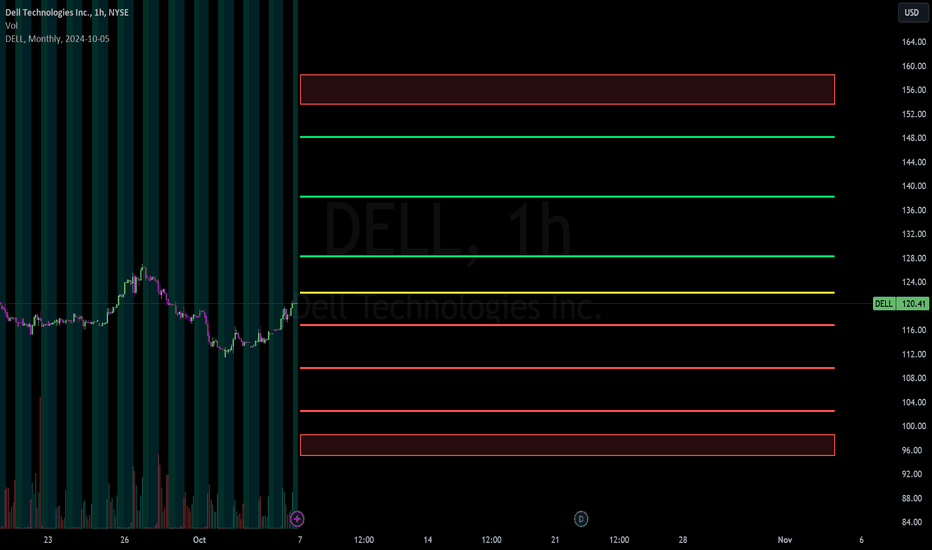Click the '14' date on time axis

[428, 540]
